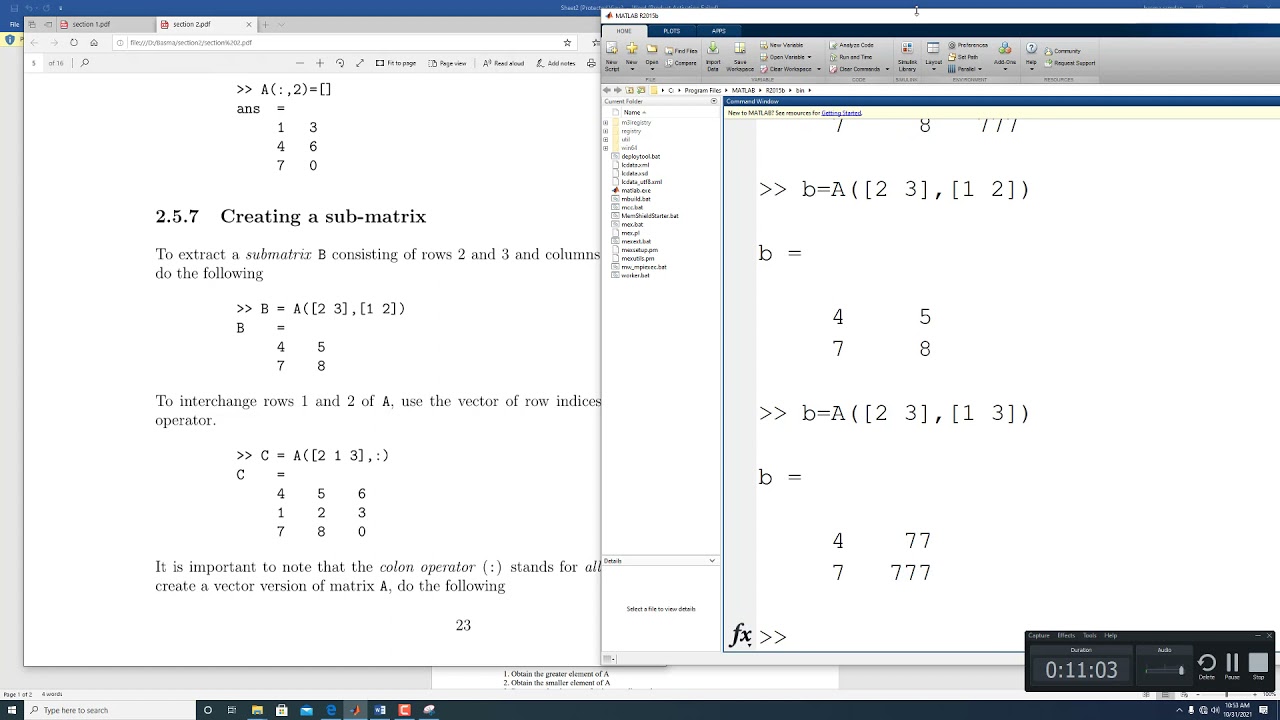Switch to the APPS tab in MATLAB
Viewport: 1280px width, 720px height.
point(718,31)
